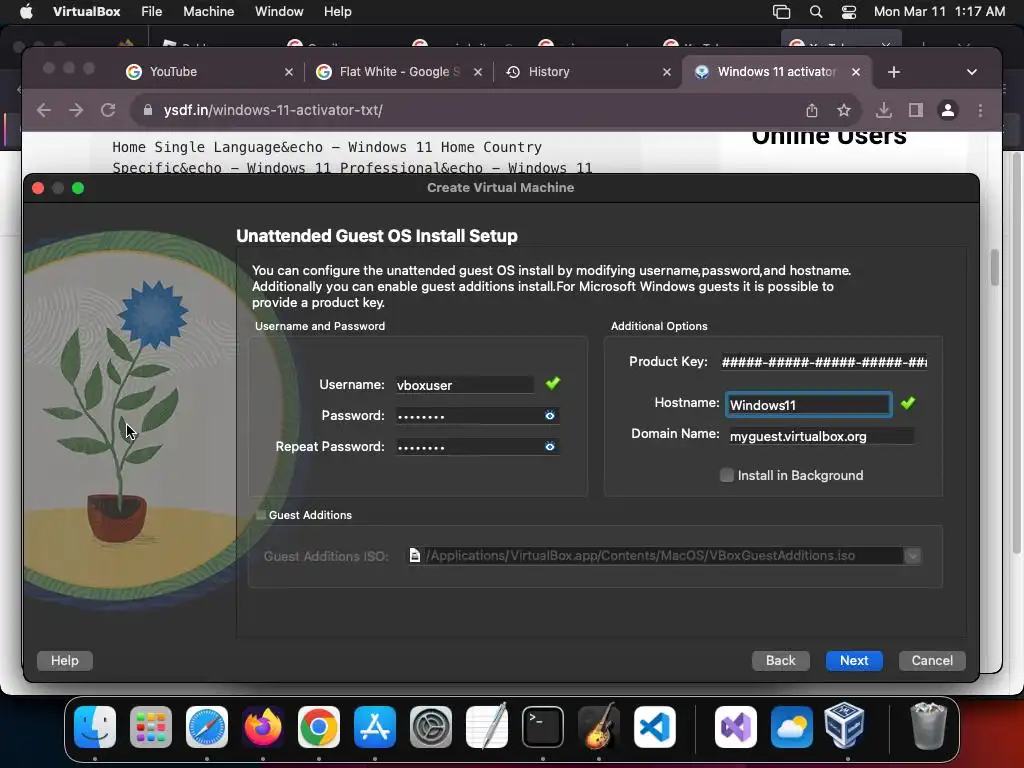Switch to Flat White Google tab
The image size is (1024, 768).
(399, 72)
